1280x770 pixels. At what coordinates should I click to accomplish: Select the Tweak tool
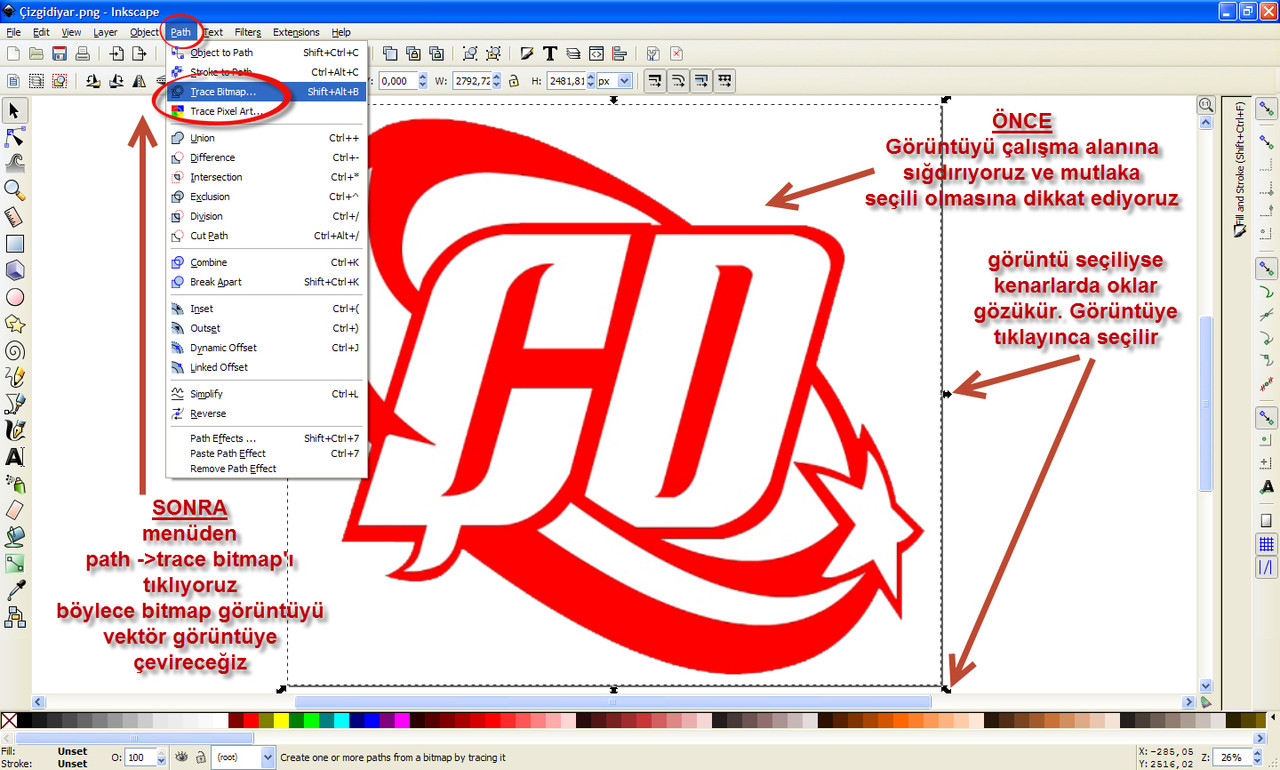pyautogui.click(x=15, y=163)
